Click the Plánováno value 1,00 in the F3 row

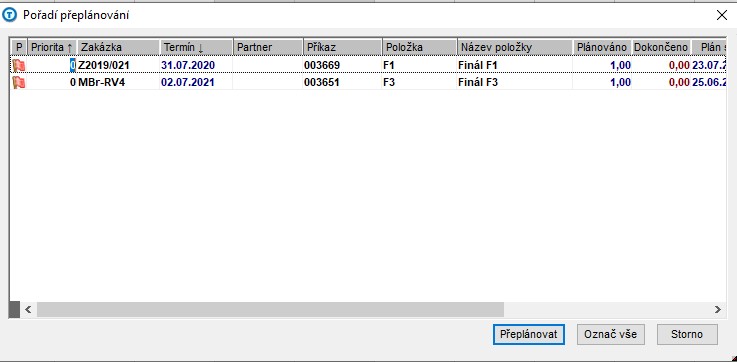(620, 83)
